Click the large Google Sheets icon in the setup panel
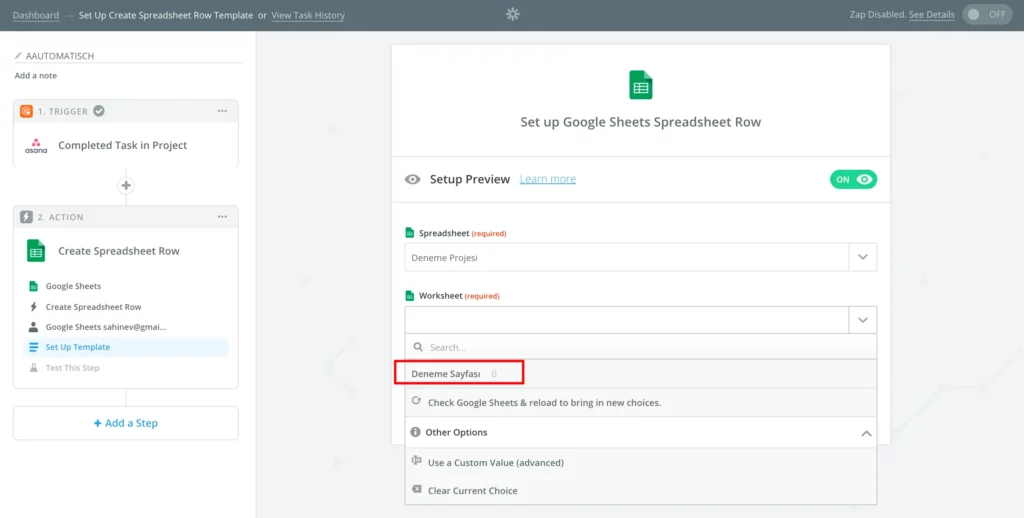The height and width of the screenshot is (518, 1024). [641, 85]
